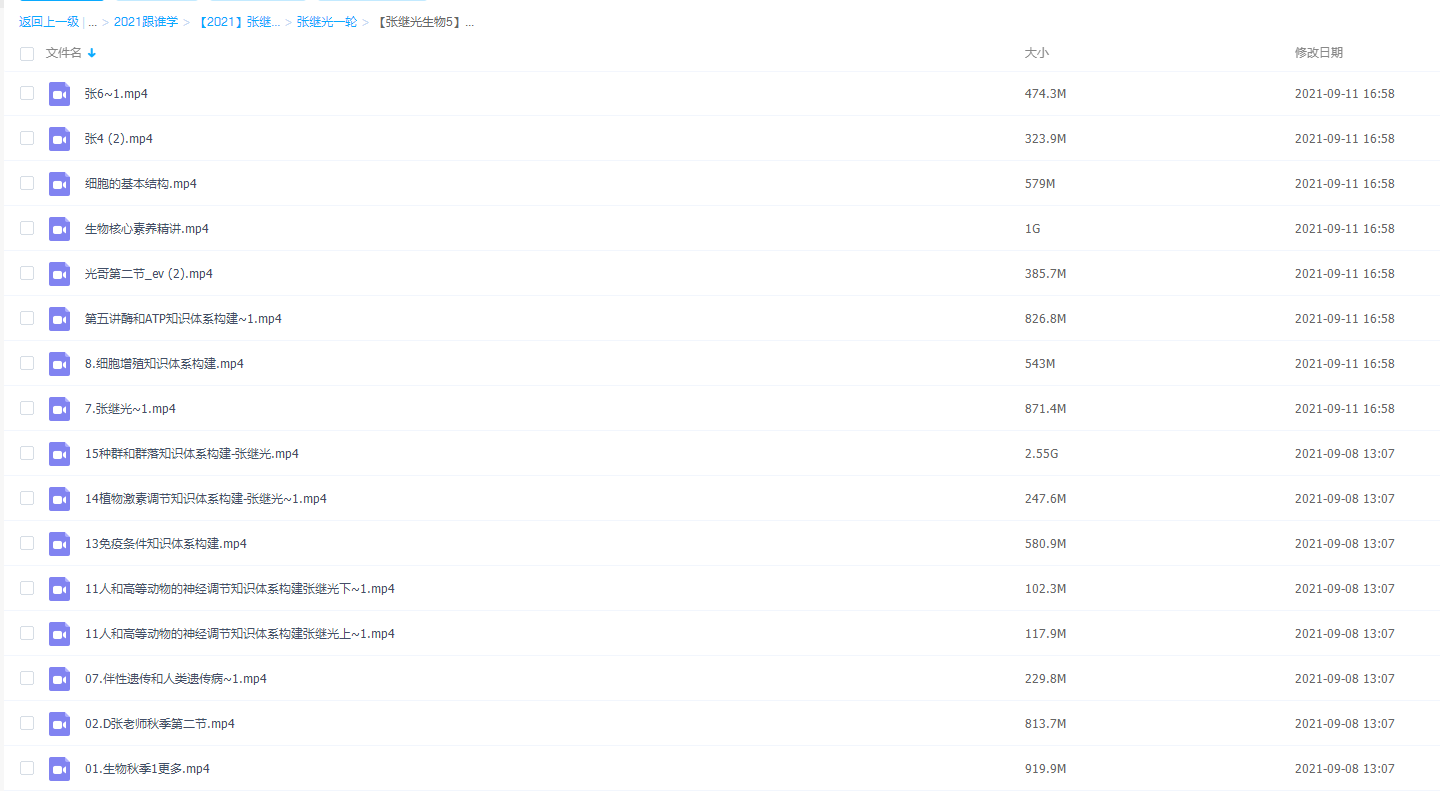Check the box for 张4 (2).mp4
Viewport: 1440px width, 791px height.
pos(27,138)
